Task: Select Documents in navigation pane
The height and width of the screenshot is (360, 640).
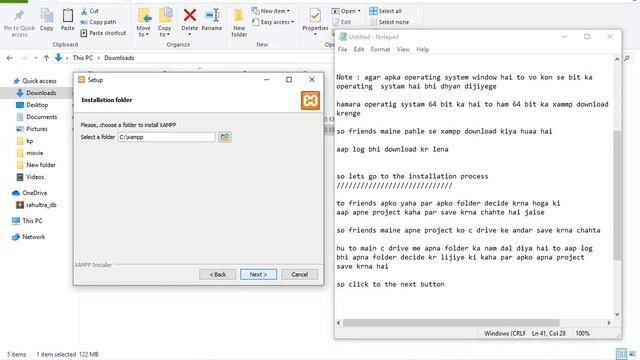Action: [x=36, y=117]
